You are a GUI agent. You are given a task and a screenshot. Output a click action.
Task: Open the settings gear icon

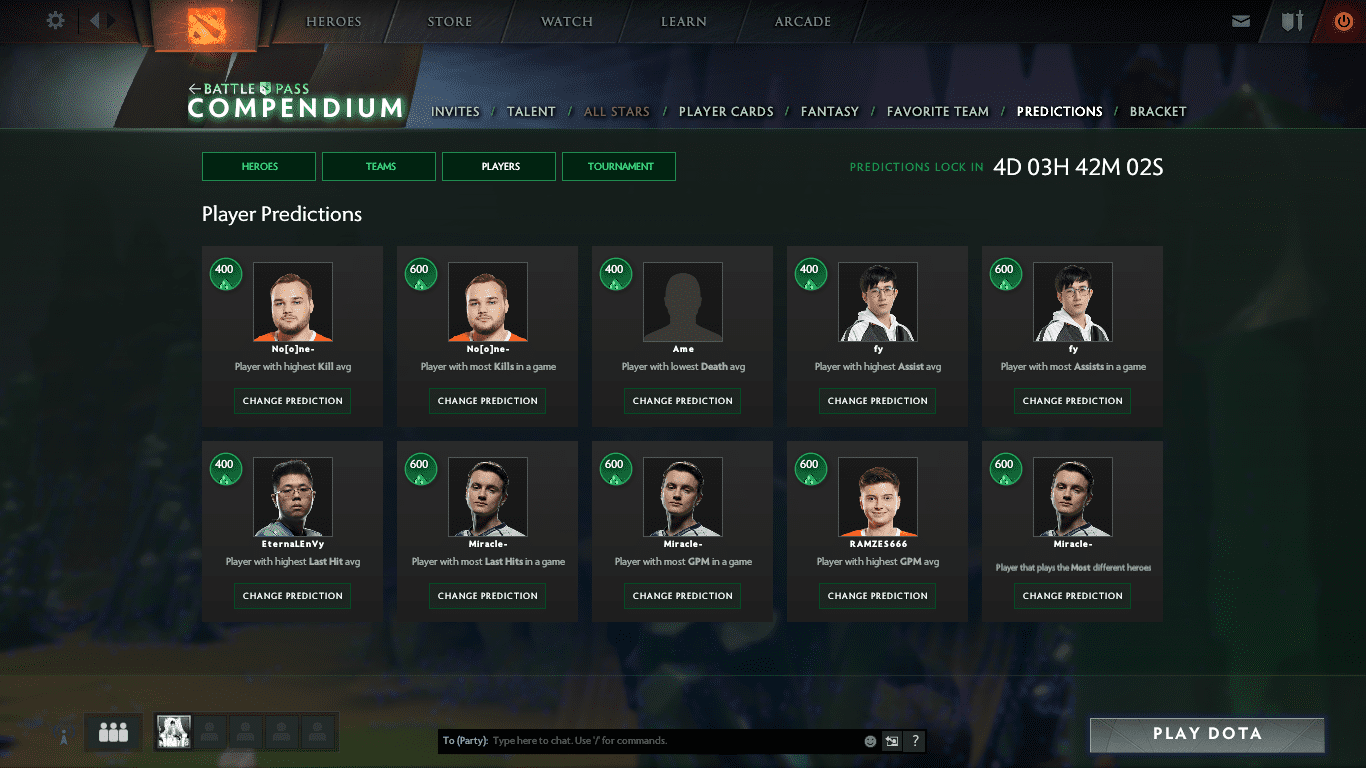(x=56, y=20)
